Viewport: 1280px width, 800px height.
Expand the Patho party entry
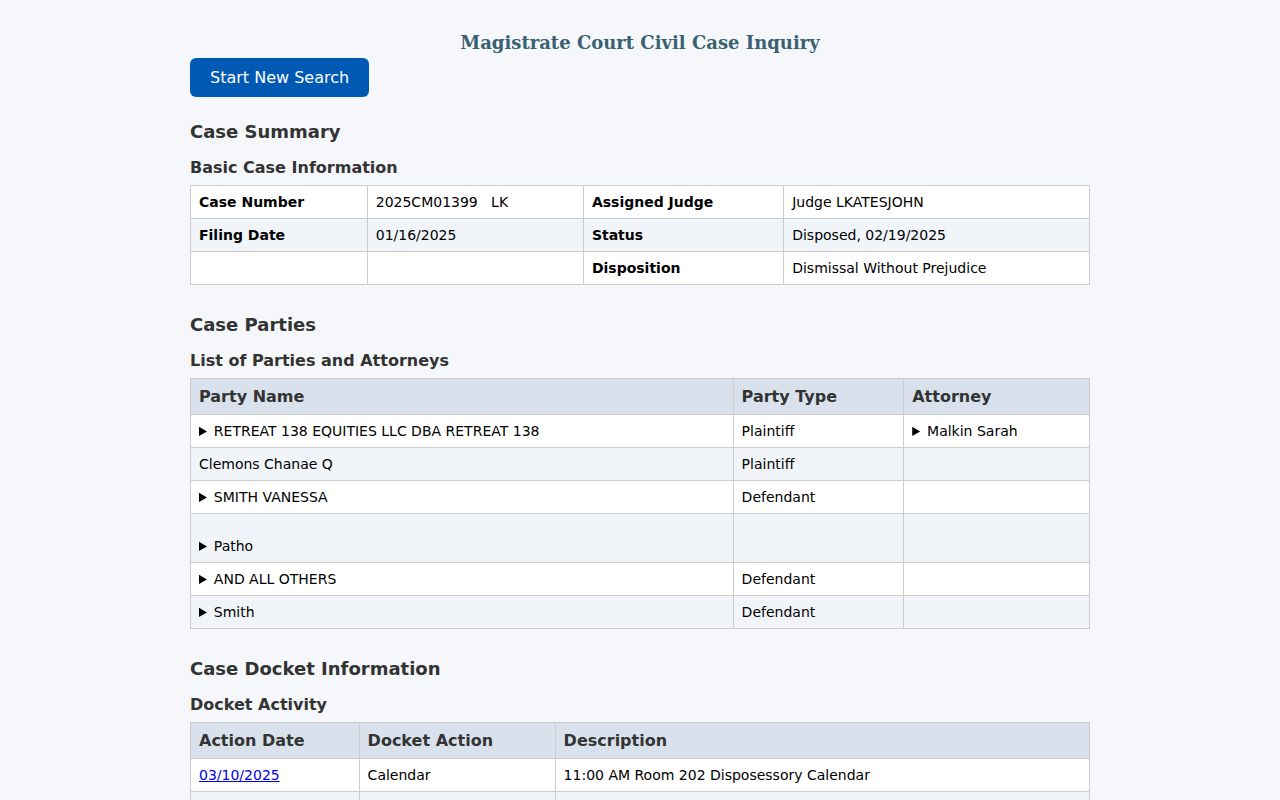pos(226,546)
